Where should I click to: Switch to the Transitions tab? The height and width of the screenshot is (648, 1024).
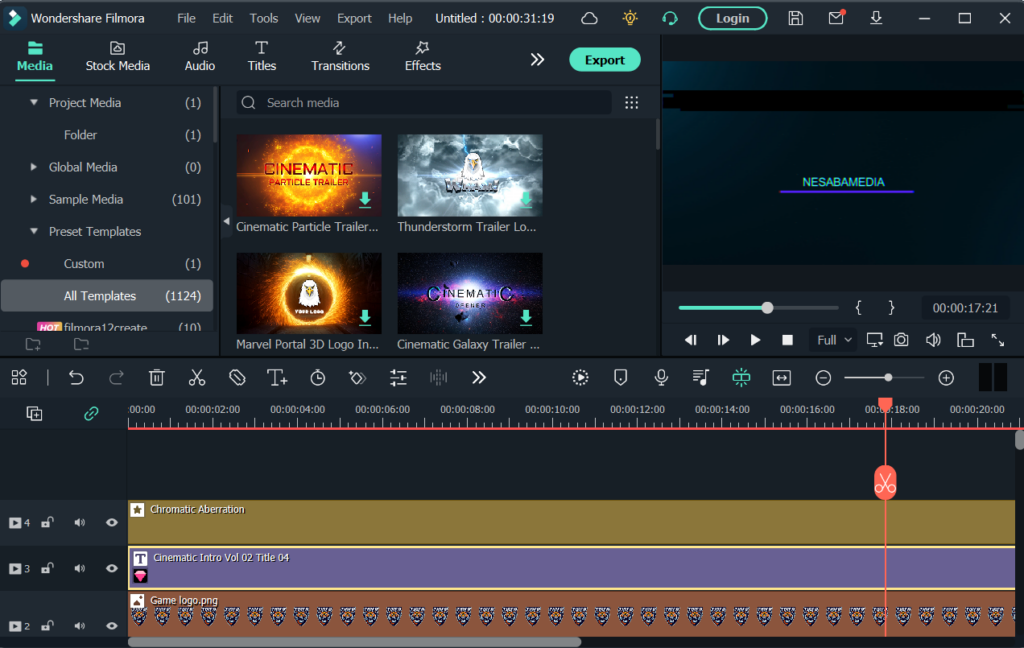pyautogui.click(x=340, y=58)
